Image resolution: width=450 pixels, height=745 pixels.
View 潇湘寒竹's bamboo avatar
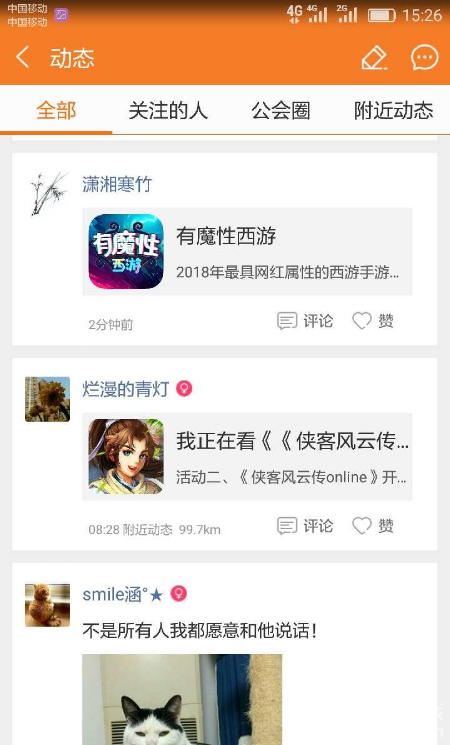click(48, 194)
